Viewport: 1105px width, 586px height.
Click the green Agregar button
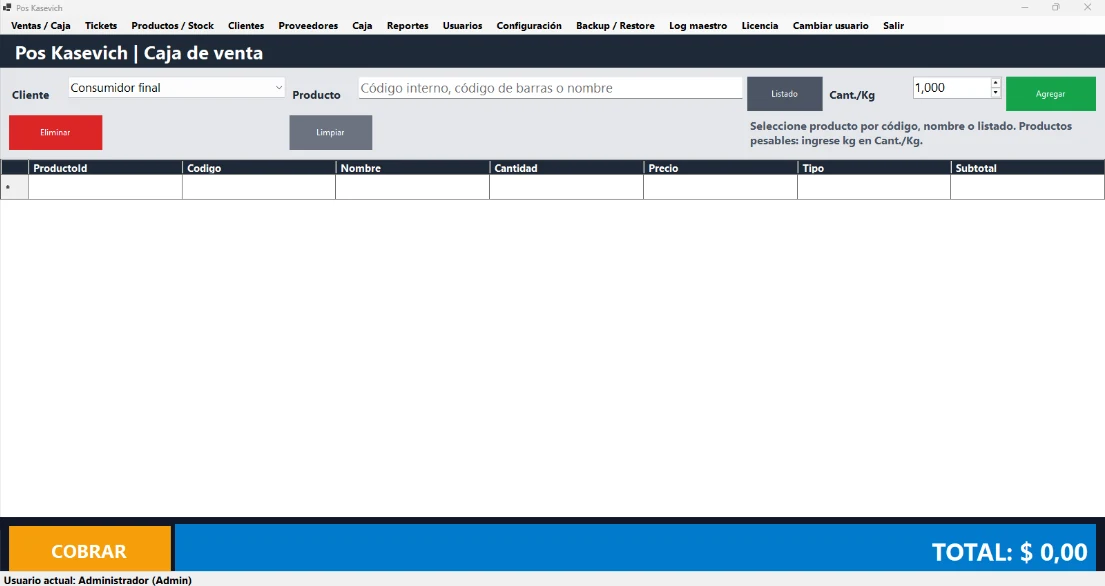[x=1051, y=94]
